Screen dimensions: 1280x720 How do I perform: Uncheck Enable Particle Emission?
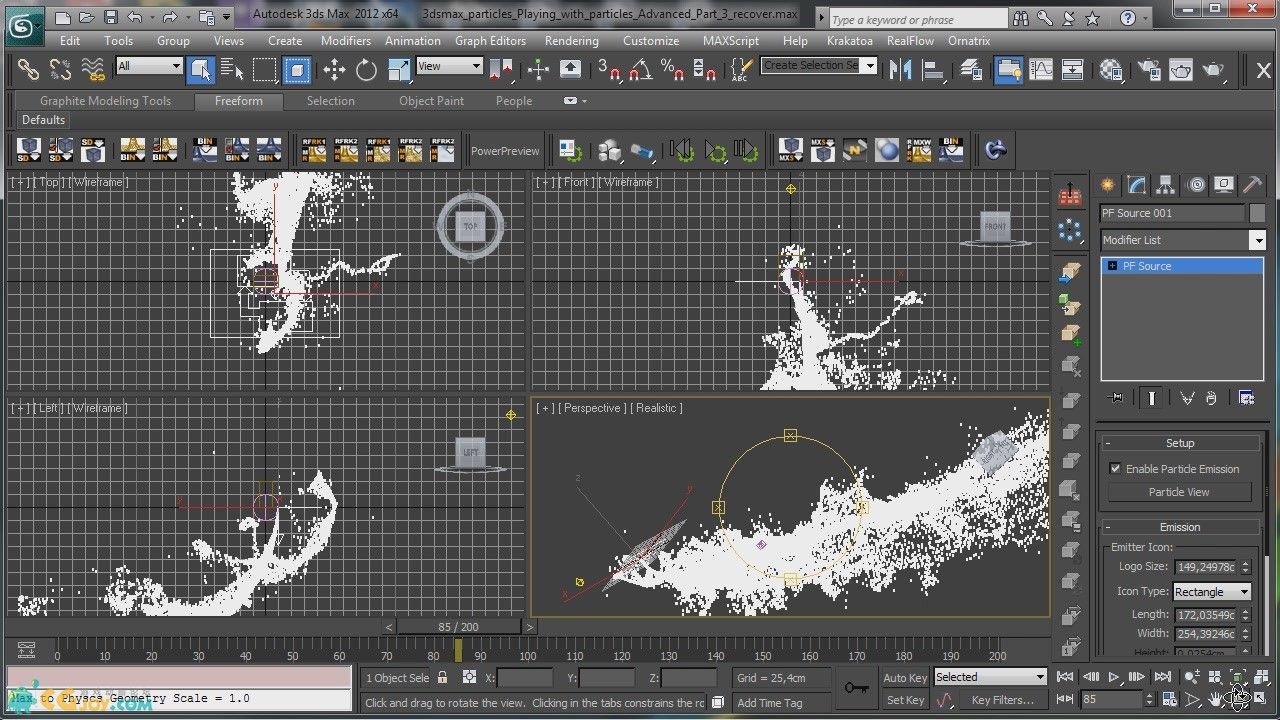pyautogui.click(x=1115, y=468)
